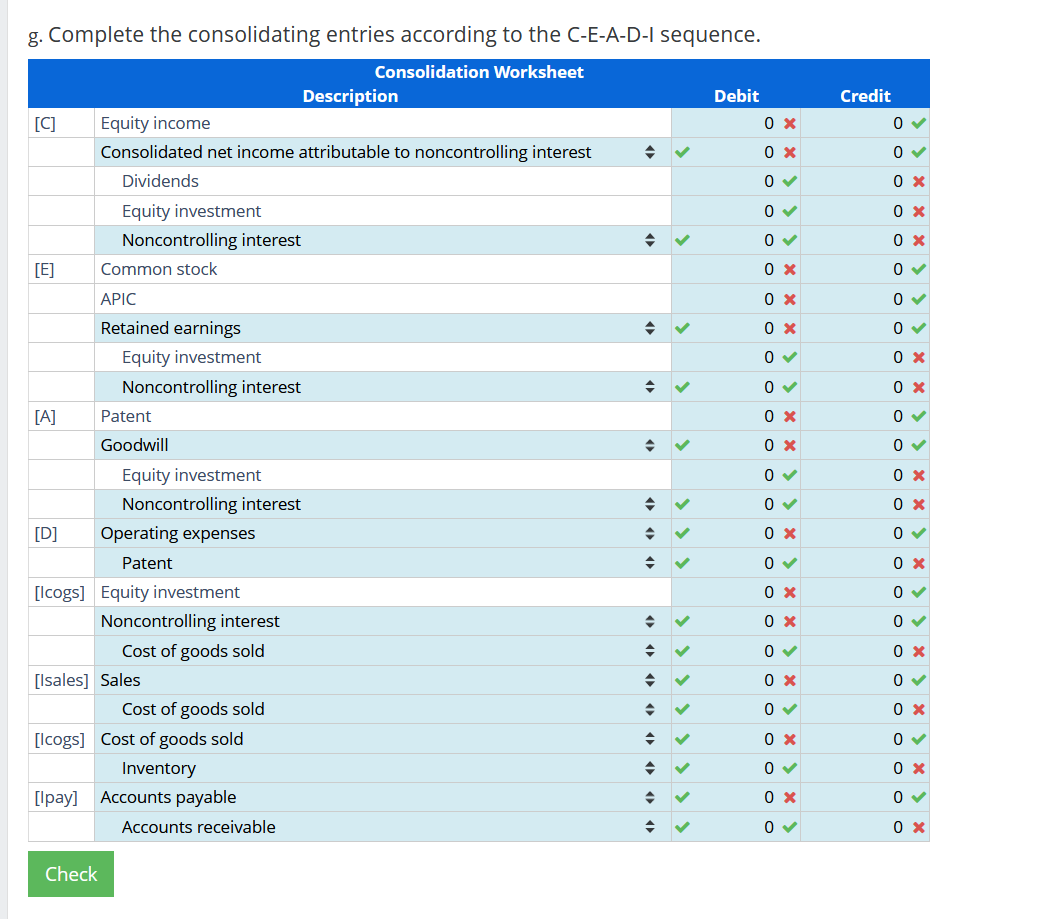This screenshot has width=1060, height=919.
Task: Open the Operating expenses account dropdown
Action: pyautogui.click(x=383, y=533)
